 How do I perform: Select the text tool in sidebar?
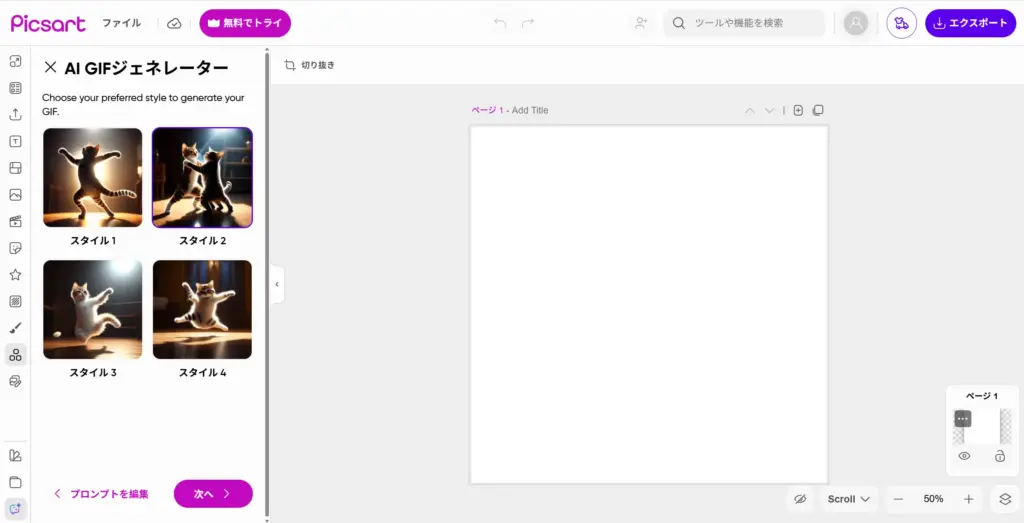coord(15,142)
